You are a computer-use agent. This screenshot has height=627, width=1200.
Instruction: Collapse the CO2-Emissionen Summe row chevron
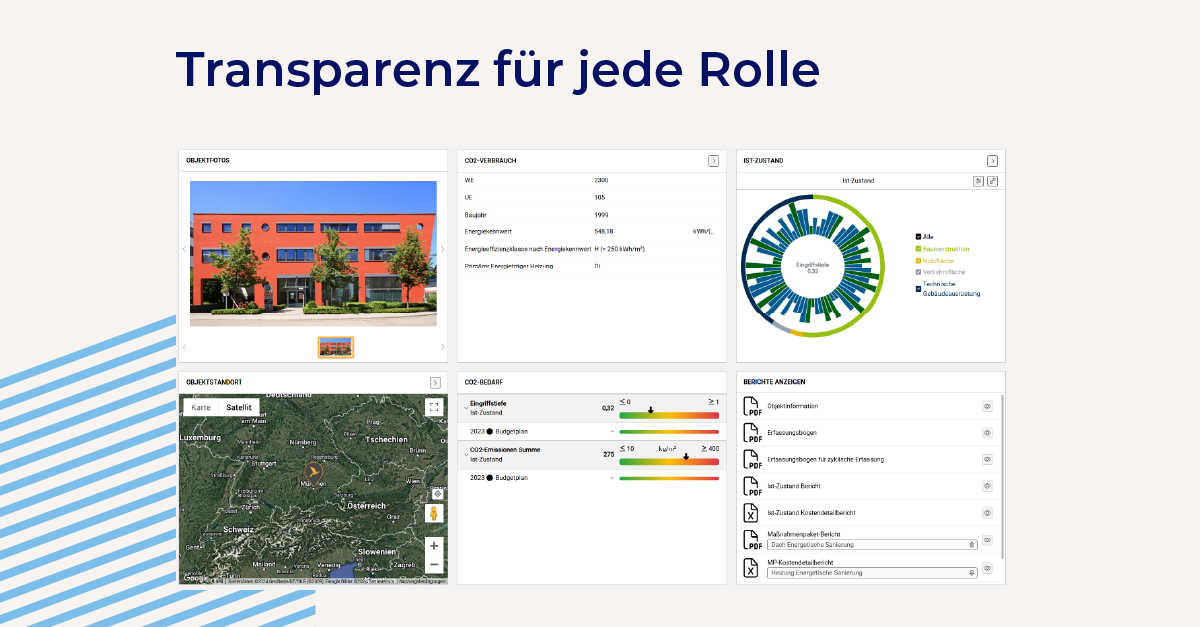[465, 455]
